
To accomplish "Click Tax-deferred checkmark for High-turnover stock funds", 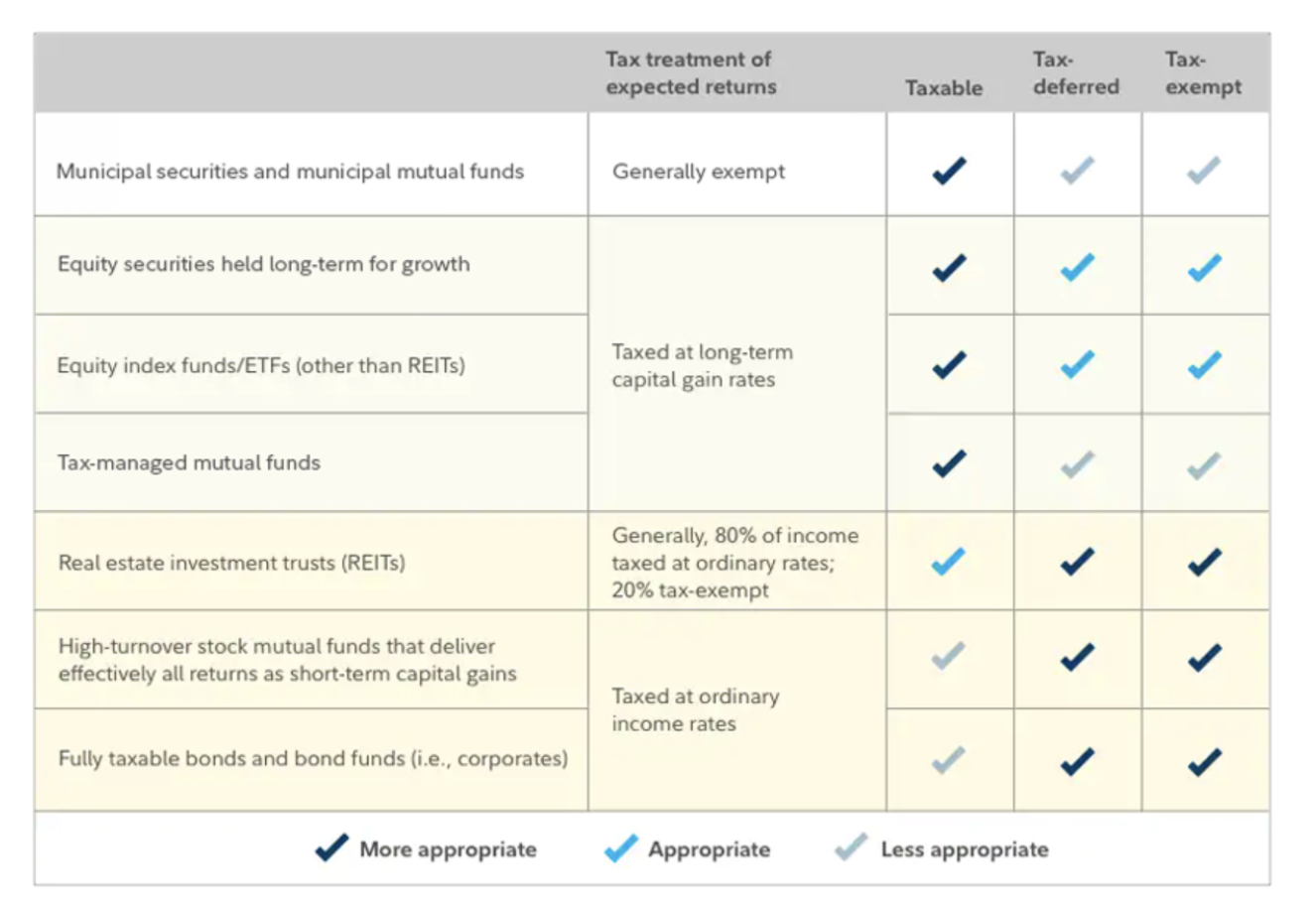I will (1077, 657).
